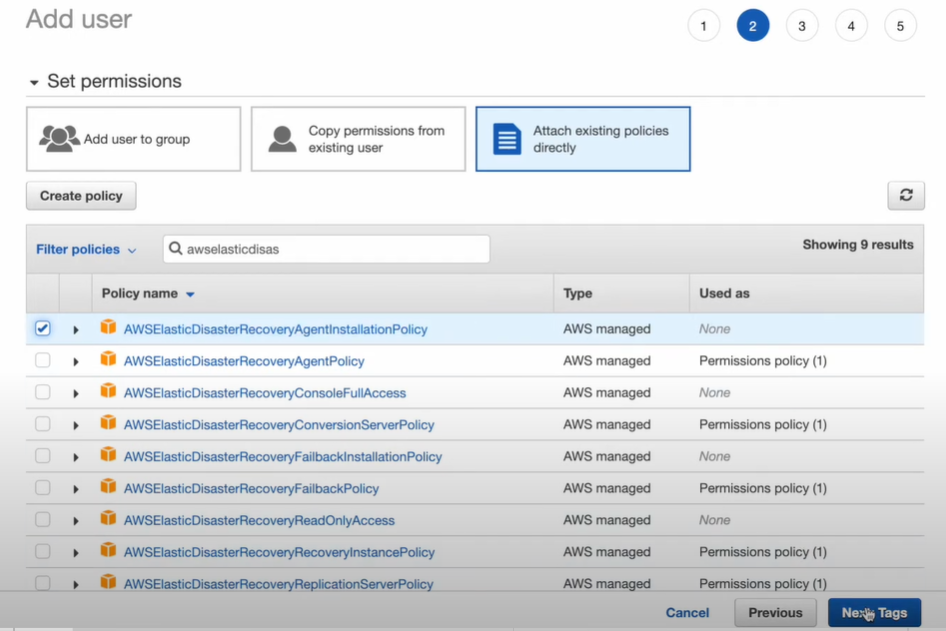Click orange box icon for AWSElasticDisasterRecoveryFailbackPolicy
Image resolution: width=946 pixels, height=631 pixels.
pyautogui.click(x=108, y=486)
